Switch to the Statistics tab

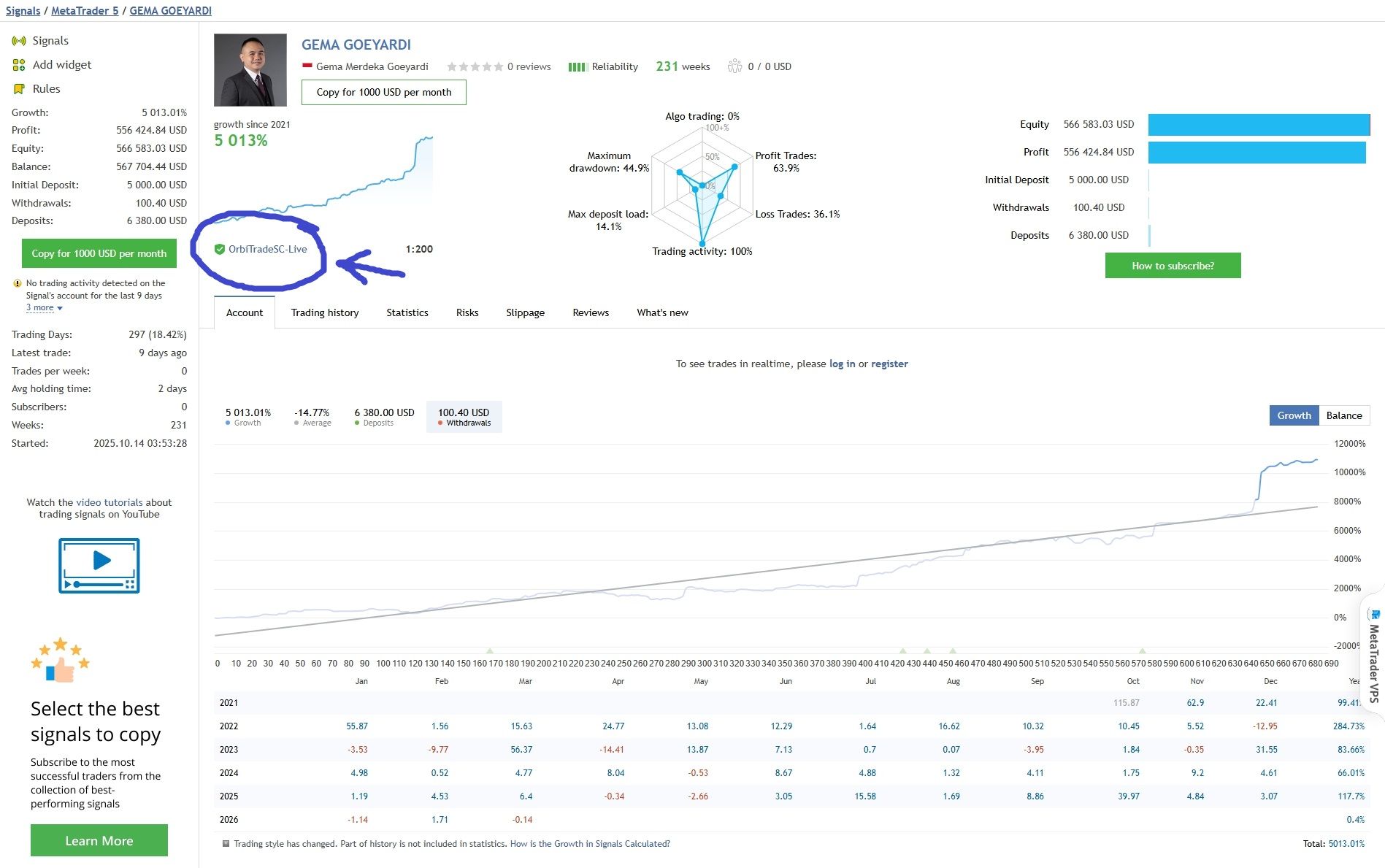click(x=407, y=312)
